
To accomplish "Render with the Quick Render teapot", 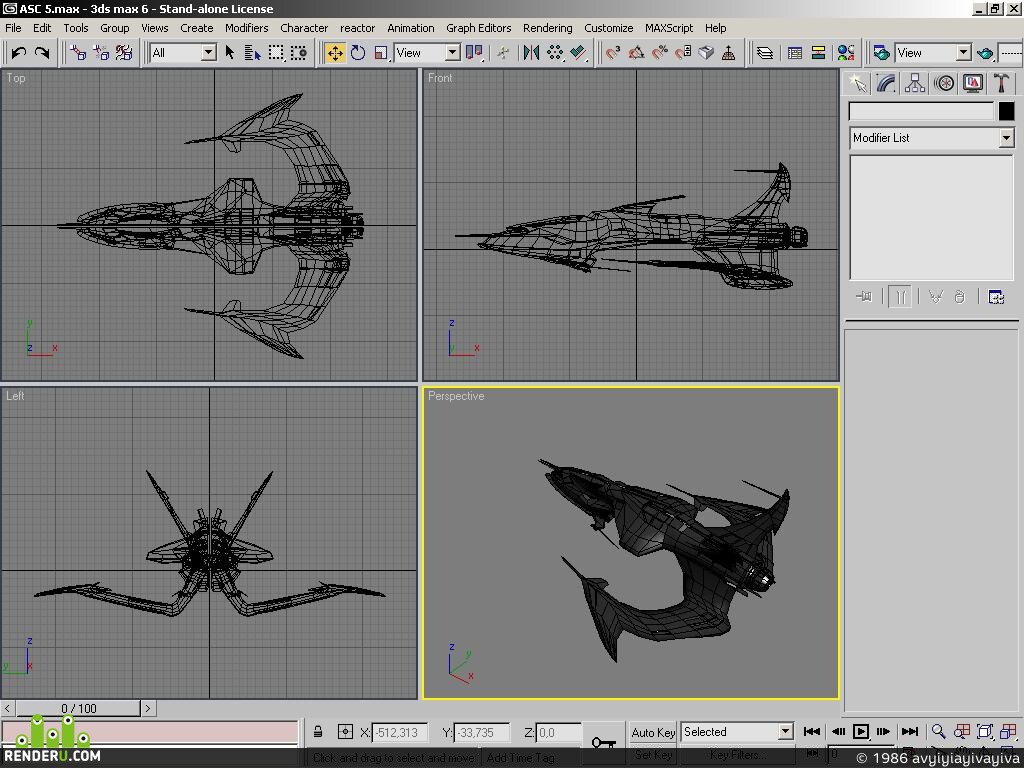I will (x=985, y=53).
